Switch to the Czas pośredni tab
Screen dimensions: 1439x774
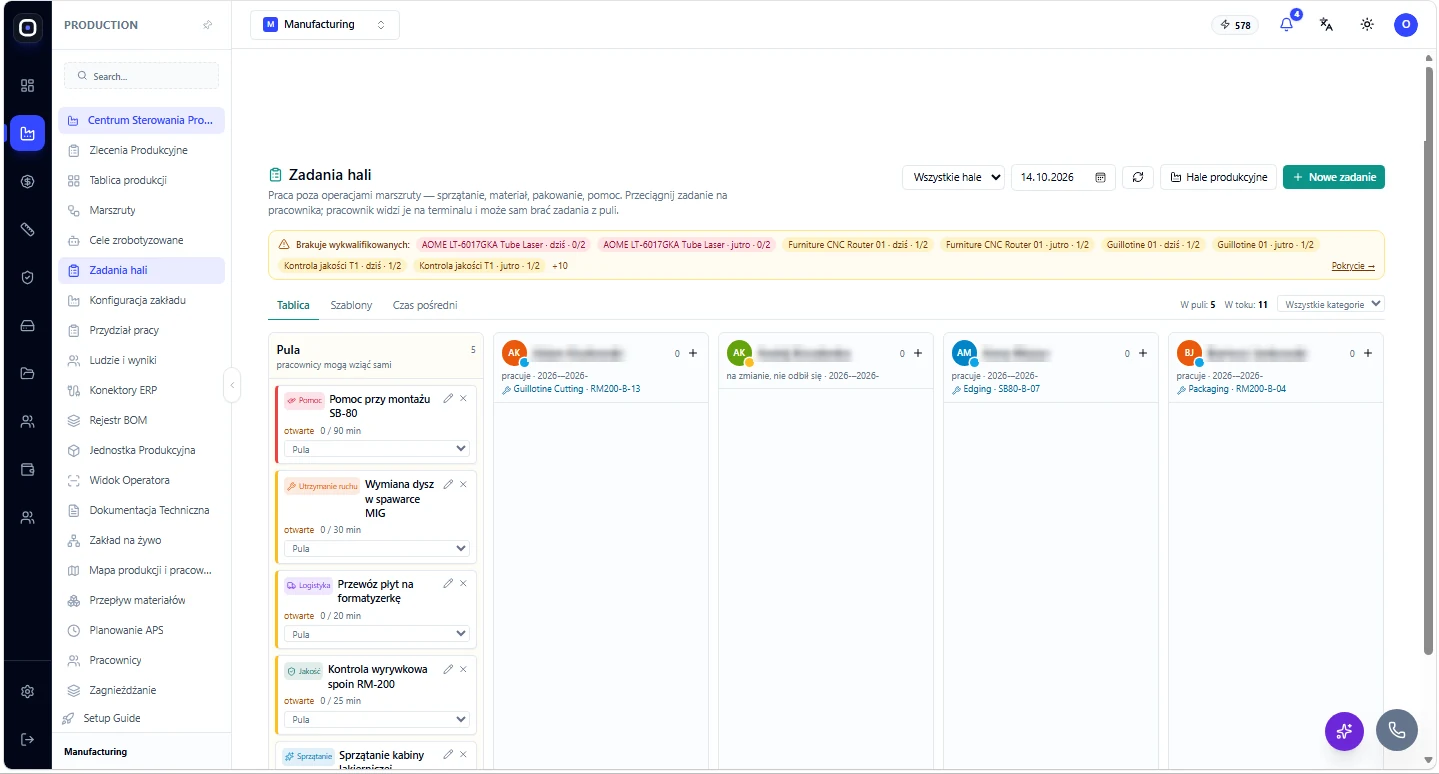(x=425, y=305)
